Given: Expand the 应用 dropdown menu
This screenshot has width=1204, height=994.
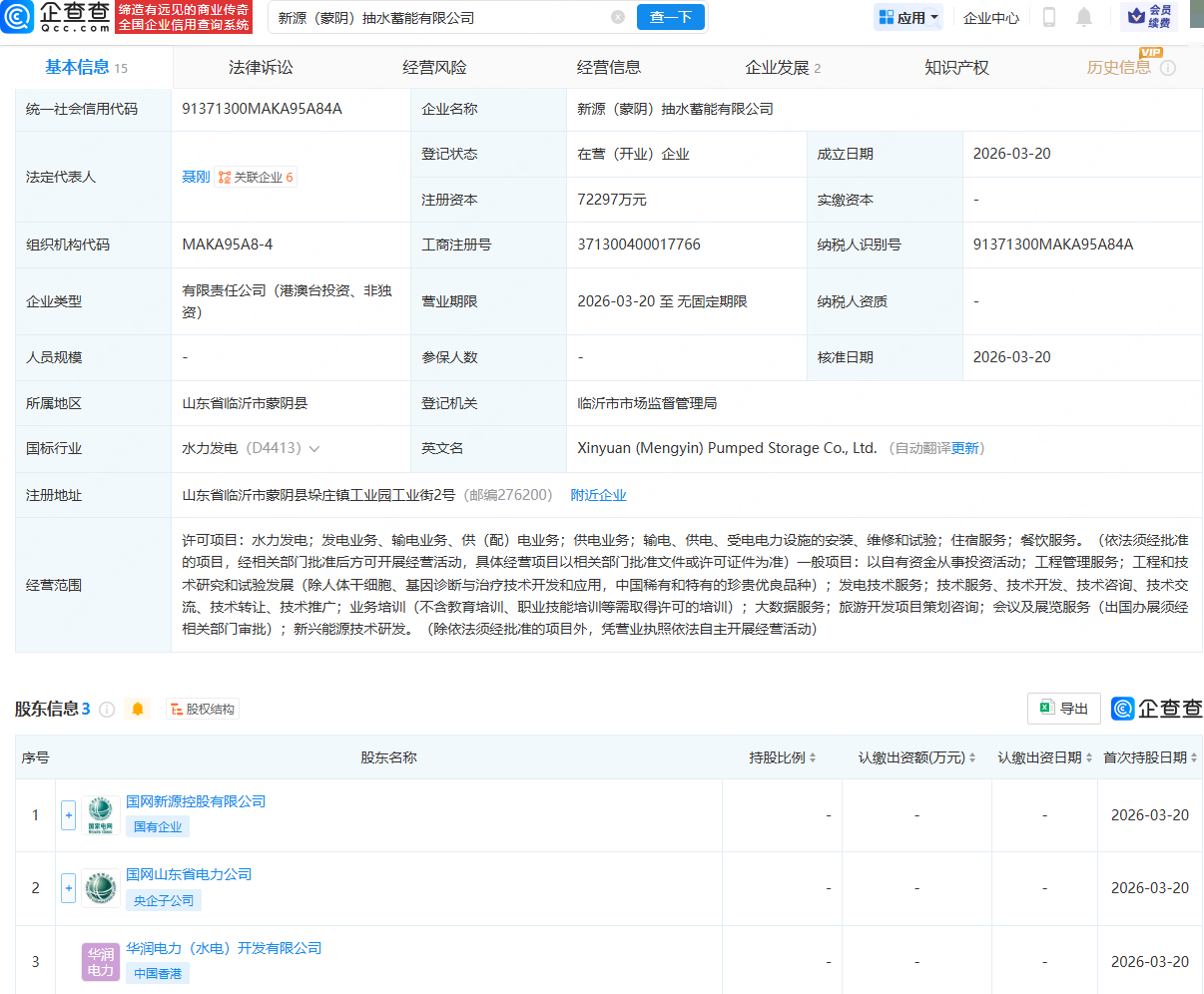Looking at the screenshot, I should pos(908,17).
